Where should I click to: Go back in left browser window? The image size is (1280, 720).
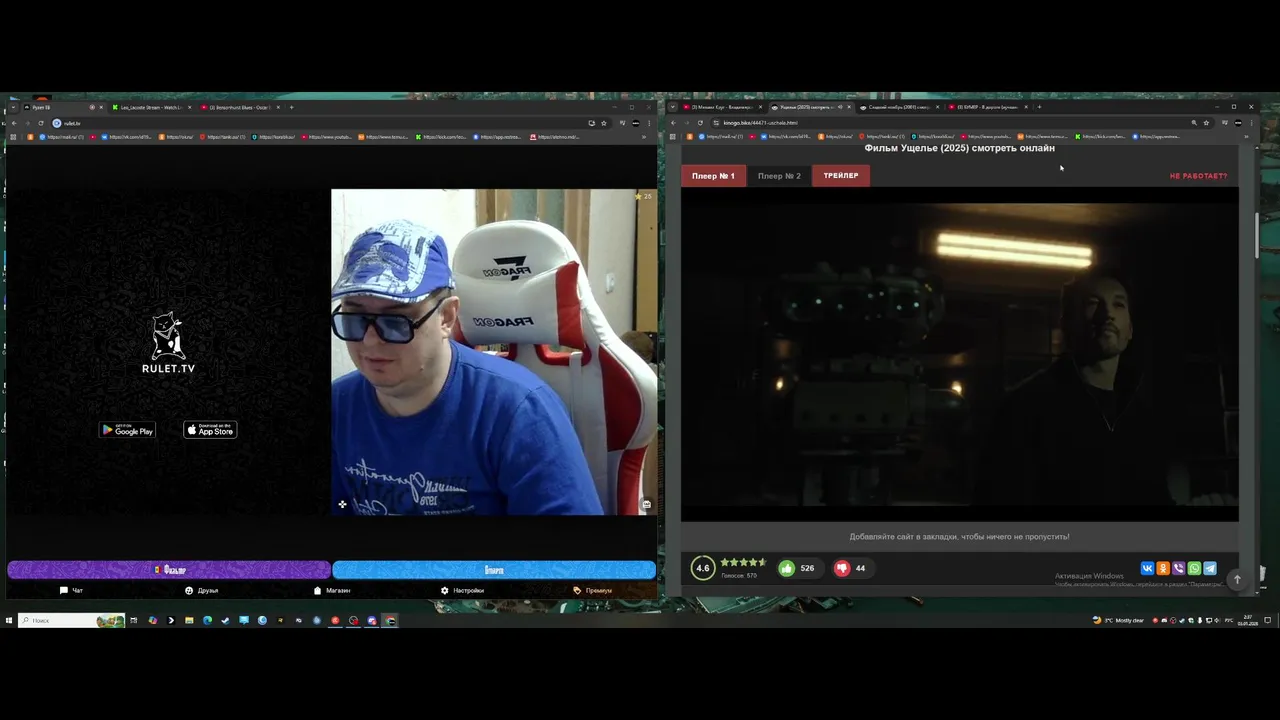pyautogui.click(x=13, y=123)
